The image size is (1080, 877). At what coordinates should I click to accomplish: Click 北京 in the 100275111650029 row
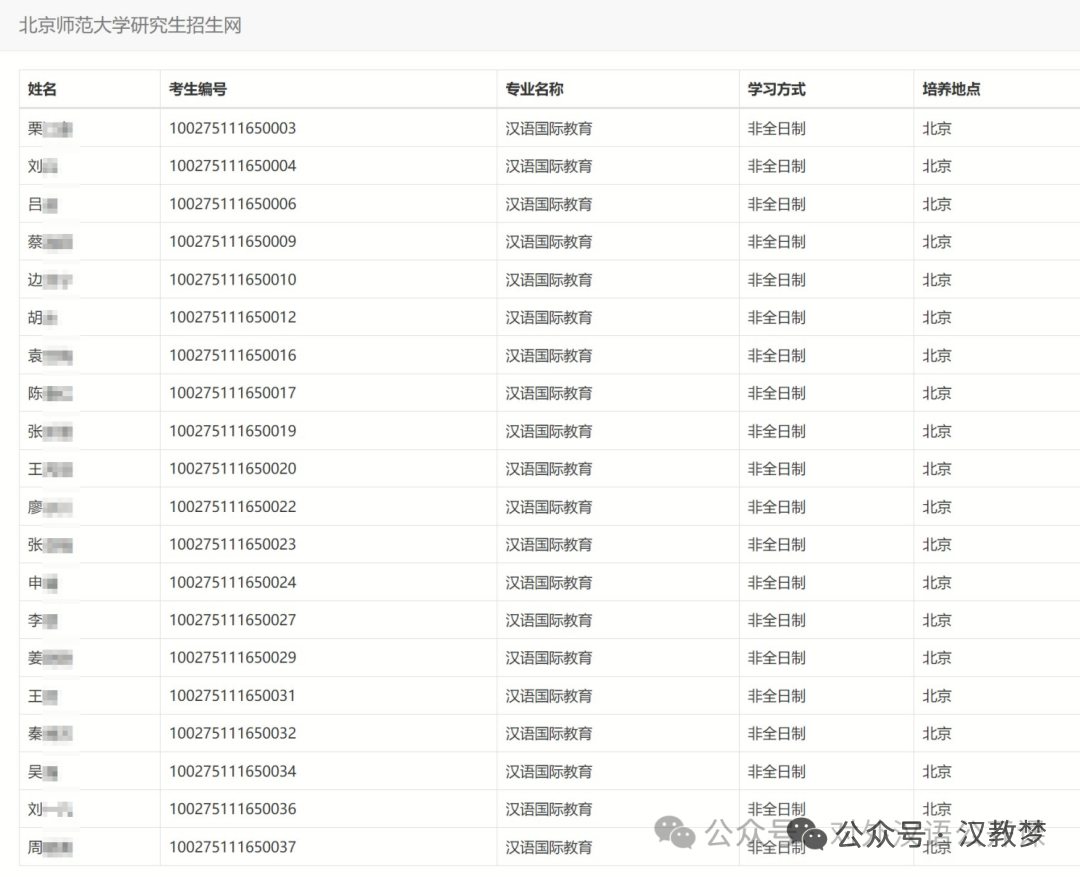point(937,658)
